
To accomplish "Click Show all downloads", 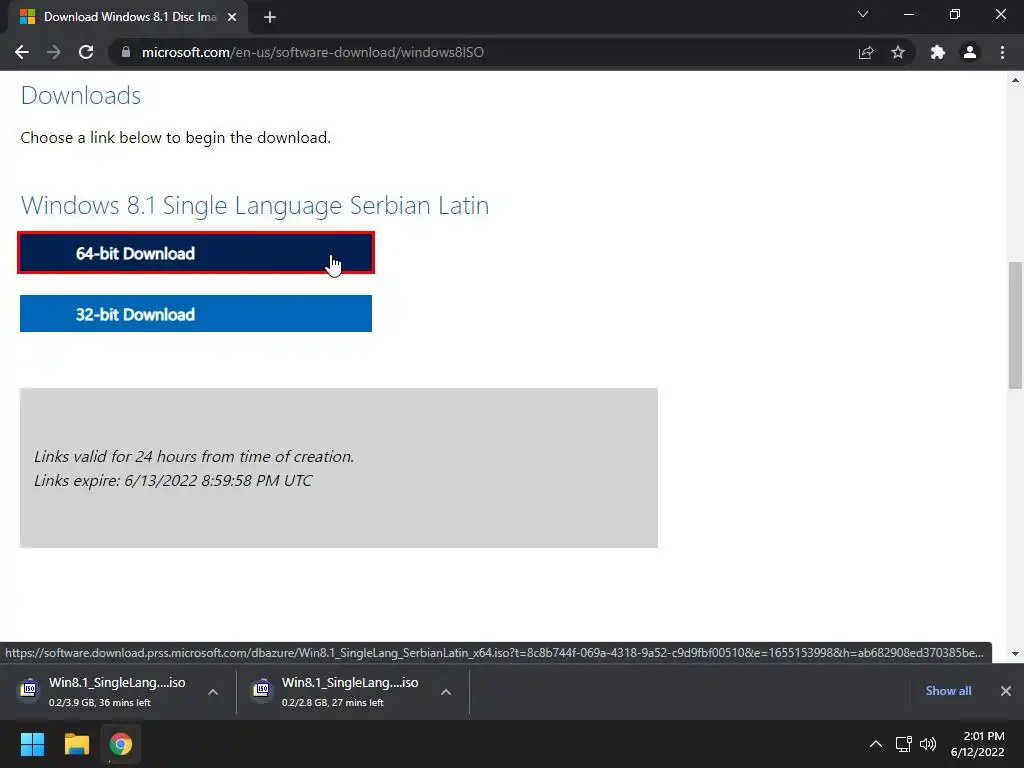I will (x=948, y=691).
